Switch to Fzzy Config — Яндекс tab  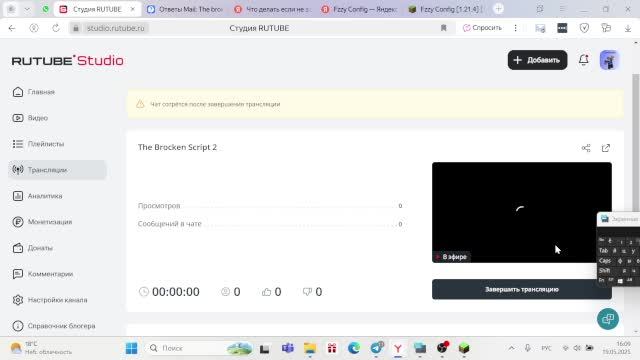click(360, 9)
